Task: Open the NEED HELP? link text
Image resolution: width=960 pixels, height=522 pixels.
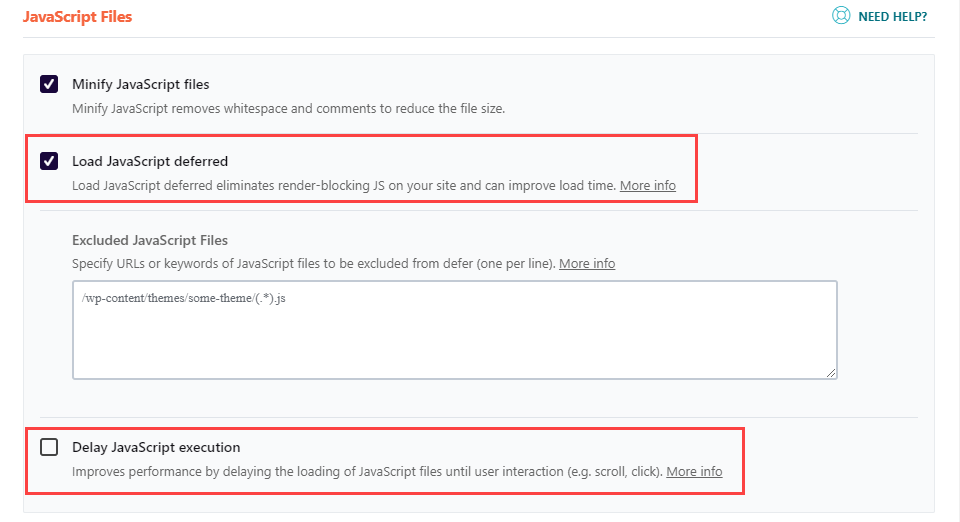Action: 892,17
